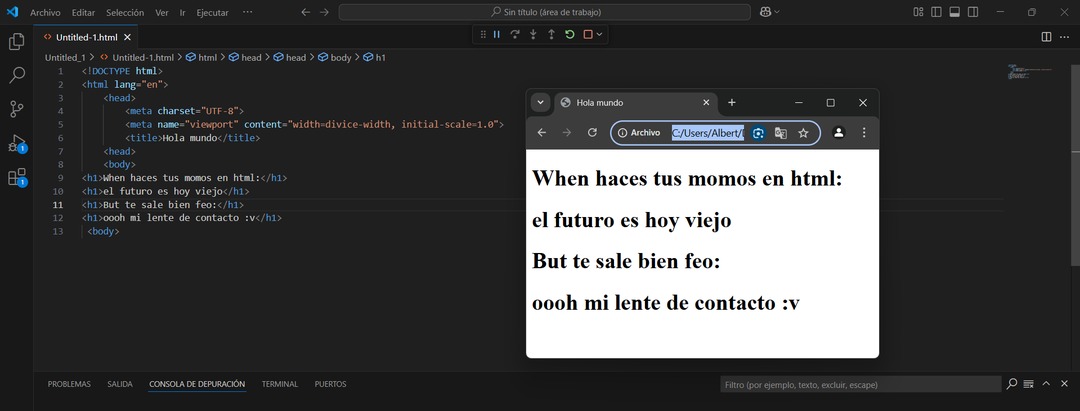Switch to the PROBLEMAS panel tab
The image size is (1080, 411).
coord(69,384)
